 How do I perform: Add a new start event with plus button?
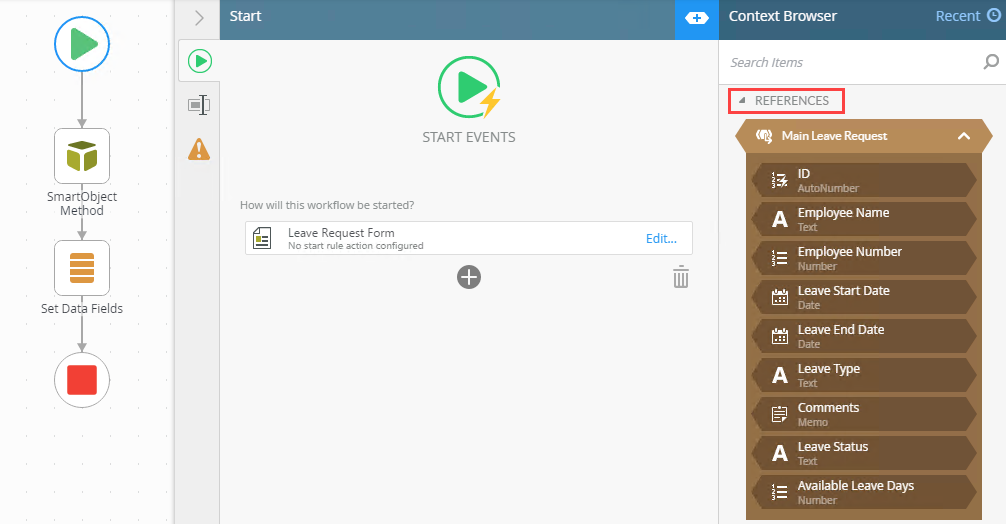469,277
